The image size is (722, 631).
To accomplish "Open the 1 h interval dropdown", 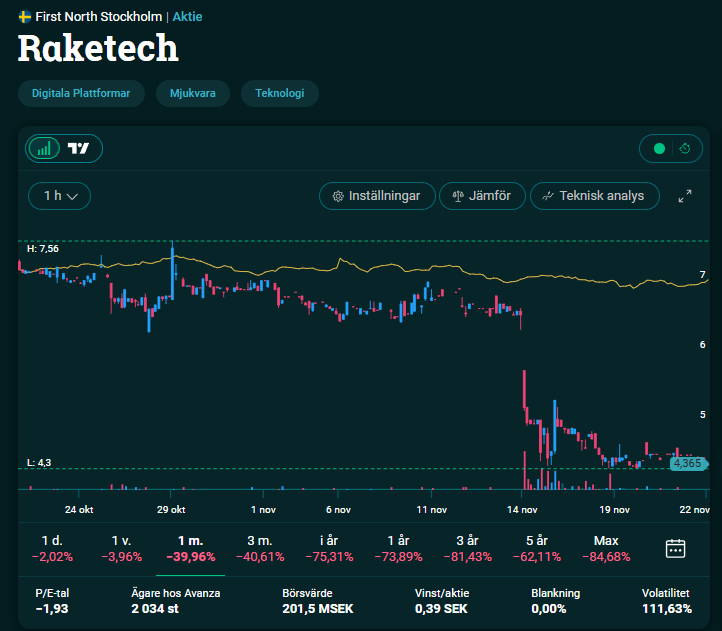I will 59,196.
